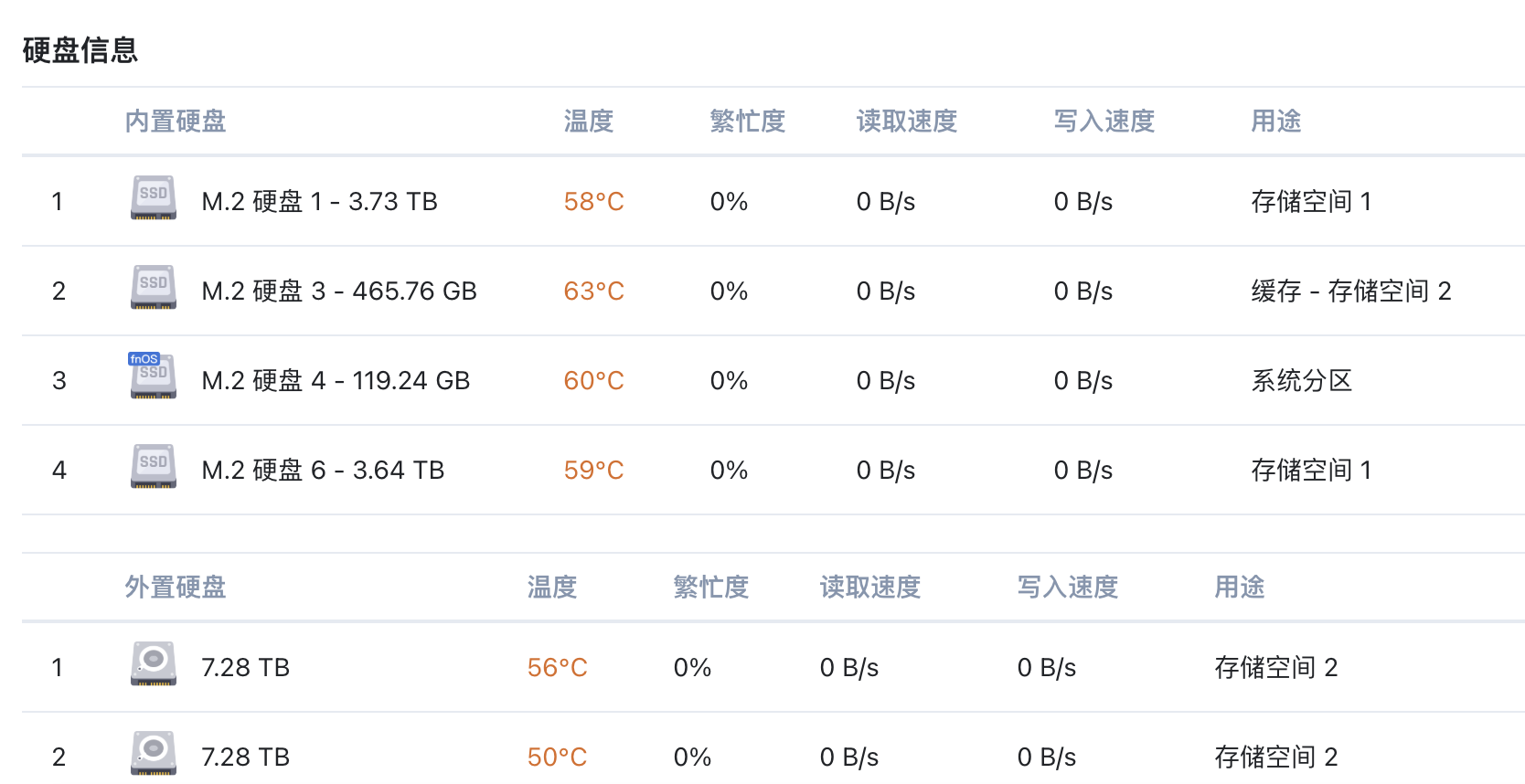Click the internal drives 温度 header

[589, 121]
